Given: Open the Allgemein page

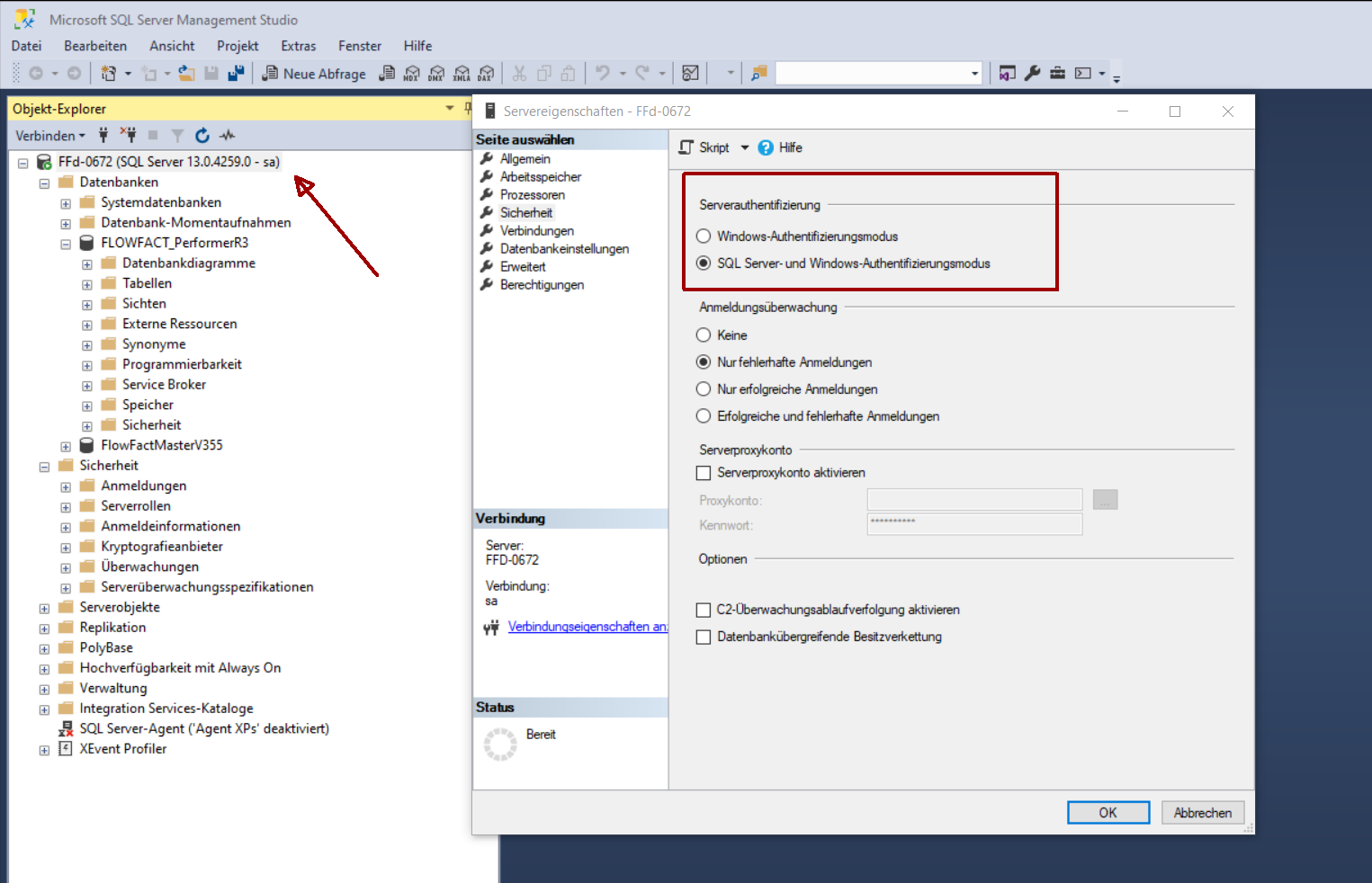Looking at the screenshot, I should coord(525,159).
